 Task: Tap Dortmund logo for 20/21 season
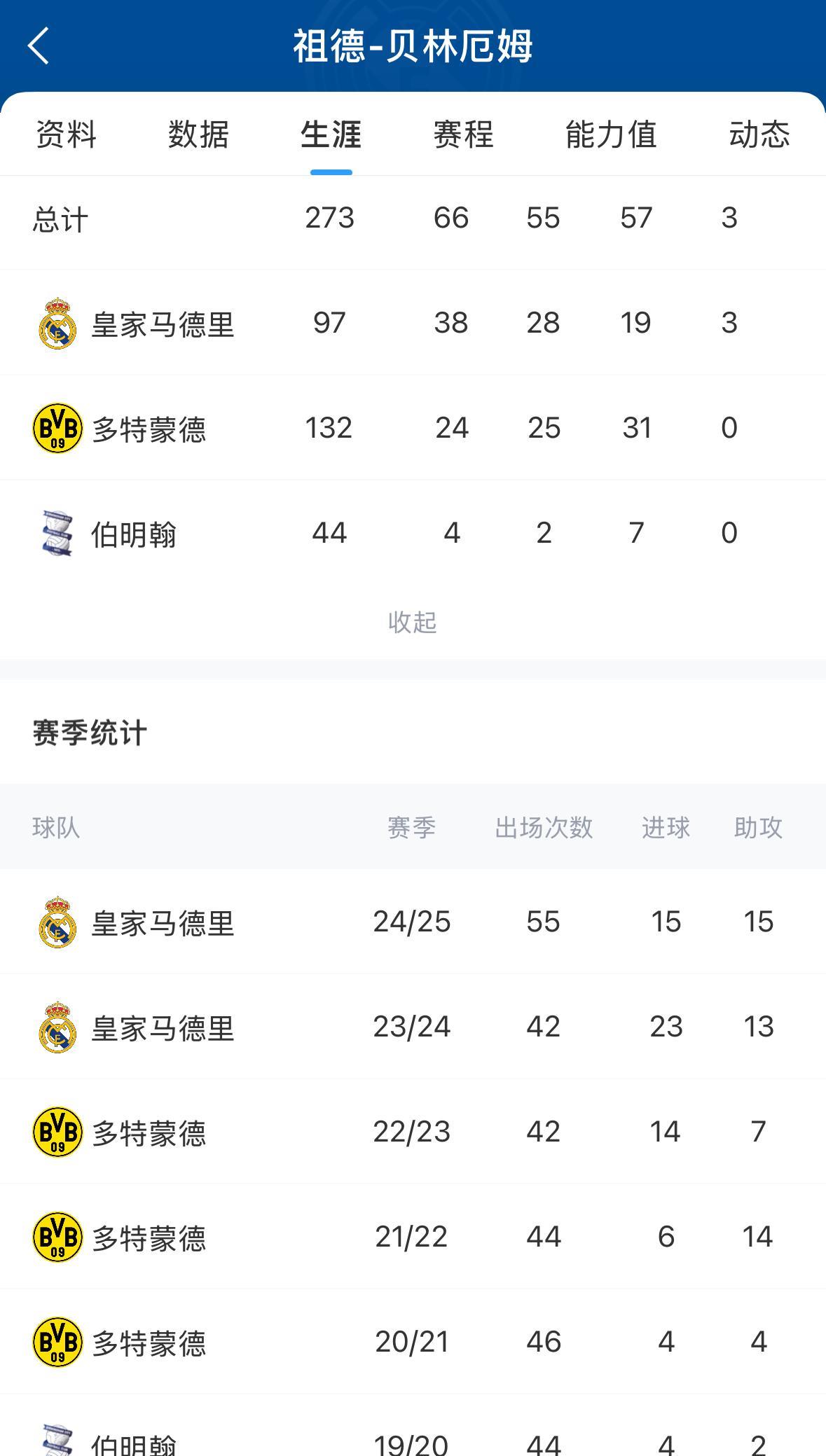(x=57, y=1342)
